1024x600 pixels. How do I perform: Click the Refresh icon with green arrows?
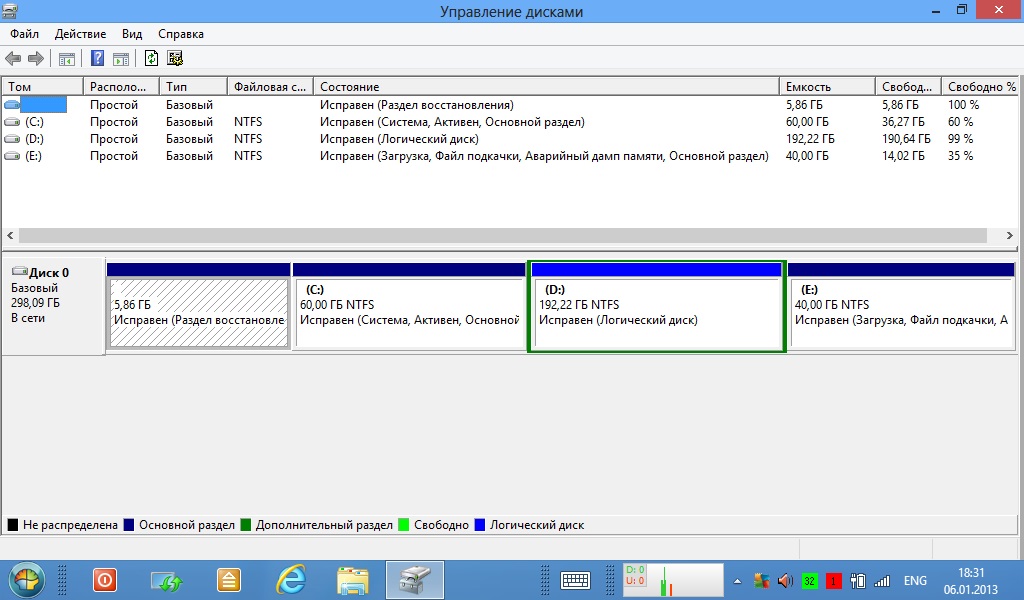[152, 58]
